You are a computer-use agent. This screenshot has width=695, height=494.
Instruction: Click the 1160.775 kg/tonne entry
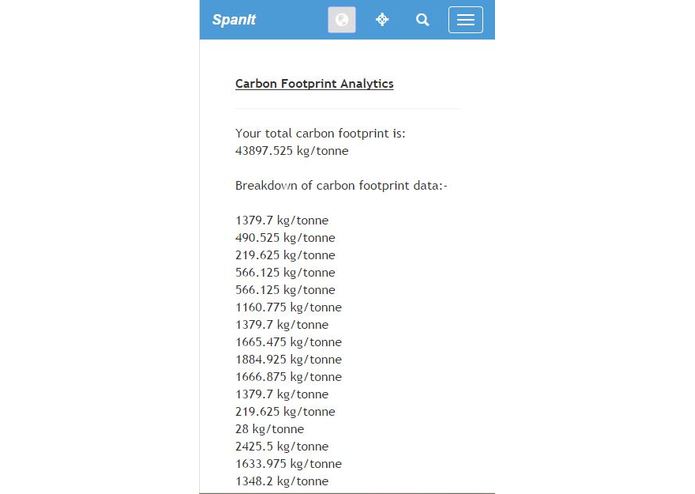pos(289,307)
